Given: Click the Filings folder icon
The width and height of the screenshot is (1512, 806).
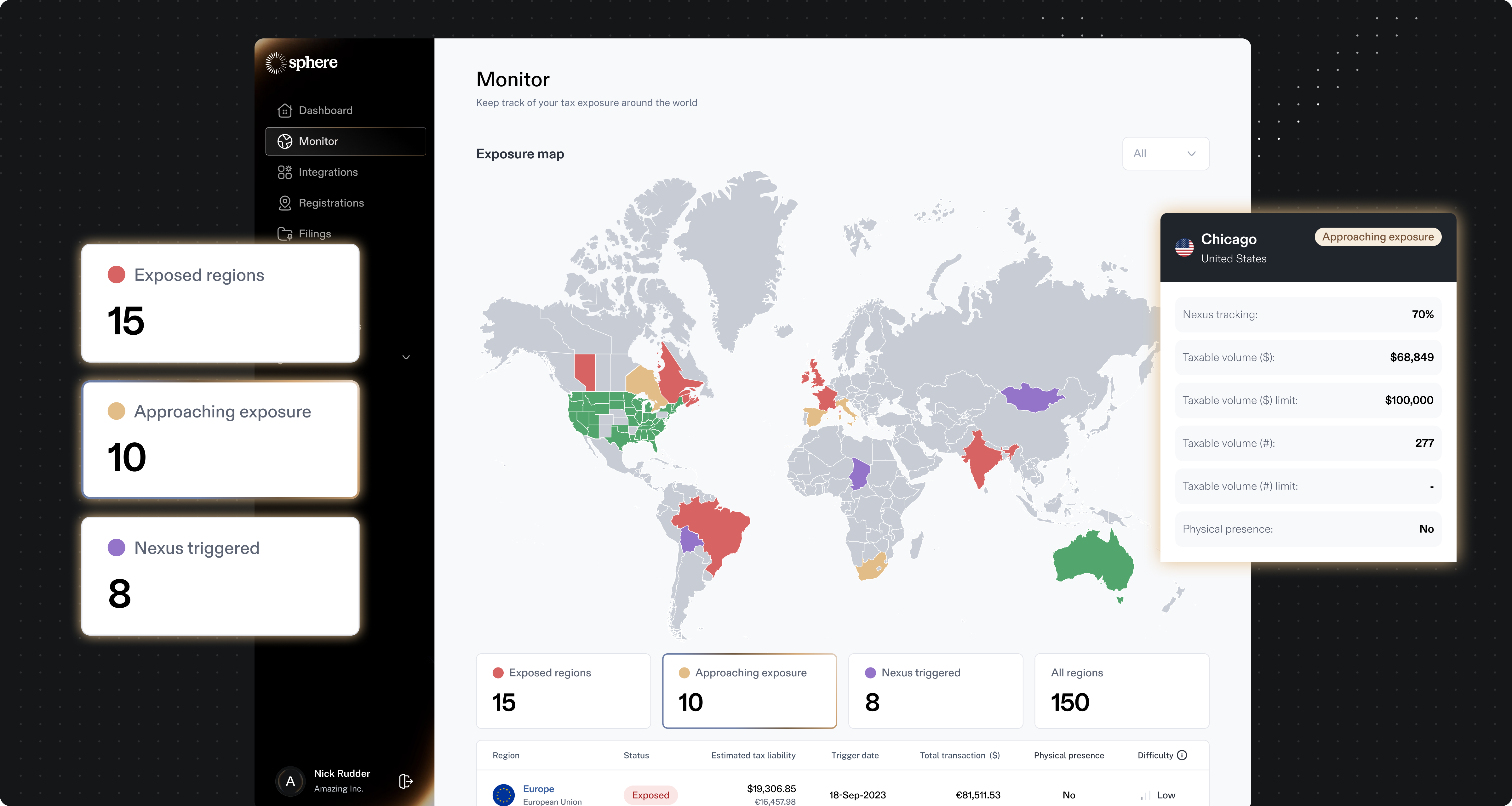Looking at the screenshot, I should [285, 234].
